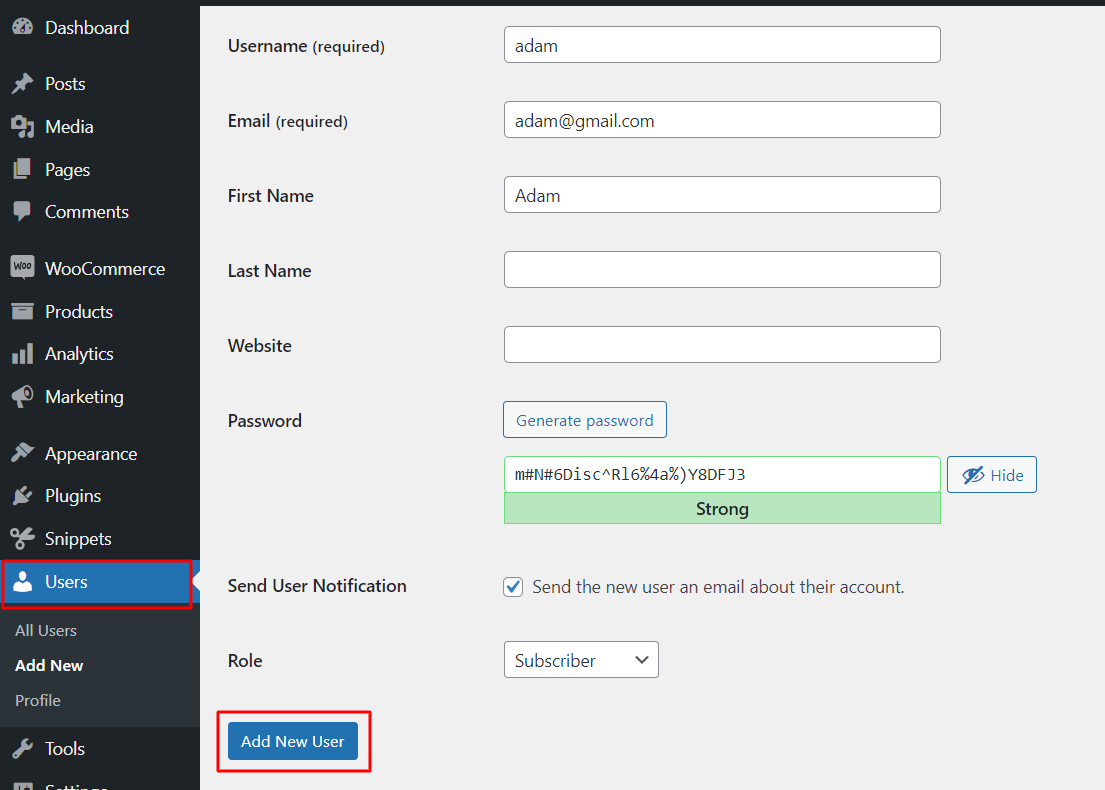This screenshot has width=1105, height=790.
Task: Click the WooCommerce Woo logo icon
Action: (22, 268)
